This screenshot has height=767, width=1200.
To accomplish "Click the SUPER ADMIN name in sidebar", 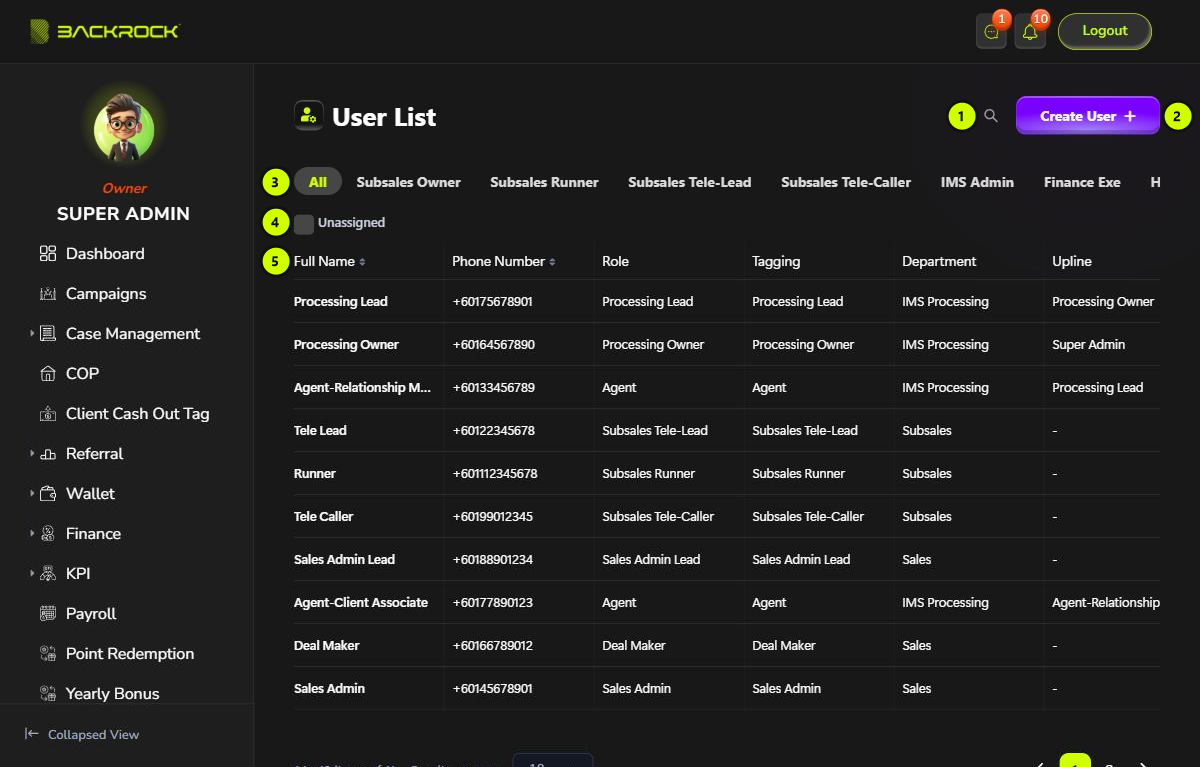I will [x=123, y=214].
